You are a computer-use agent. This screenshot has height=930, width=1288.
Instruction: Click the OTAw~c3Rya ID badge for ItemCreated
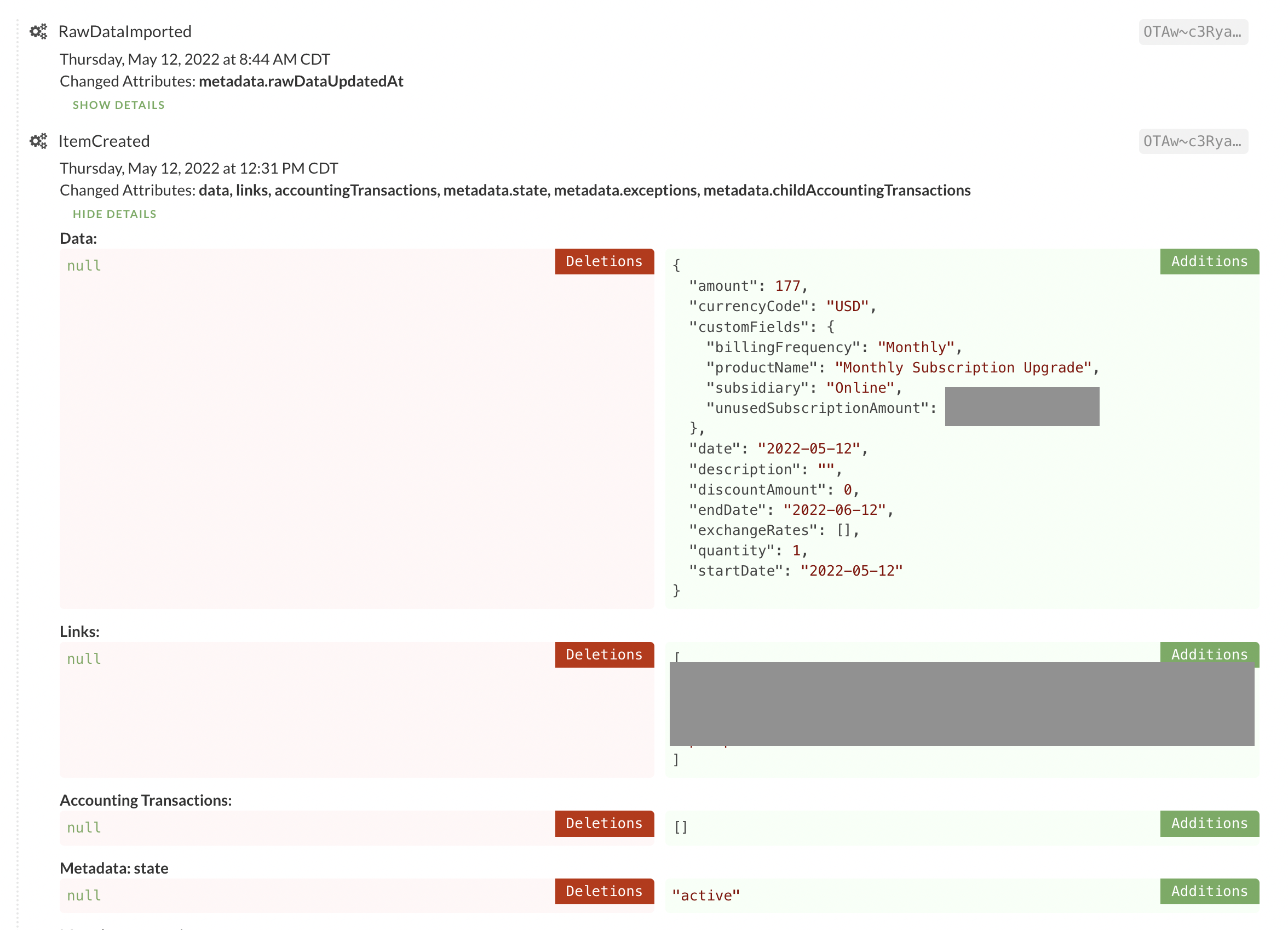pyautogui.click(x=1192, y=141)
